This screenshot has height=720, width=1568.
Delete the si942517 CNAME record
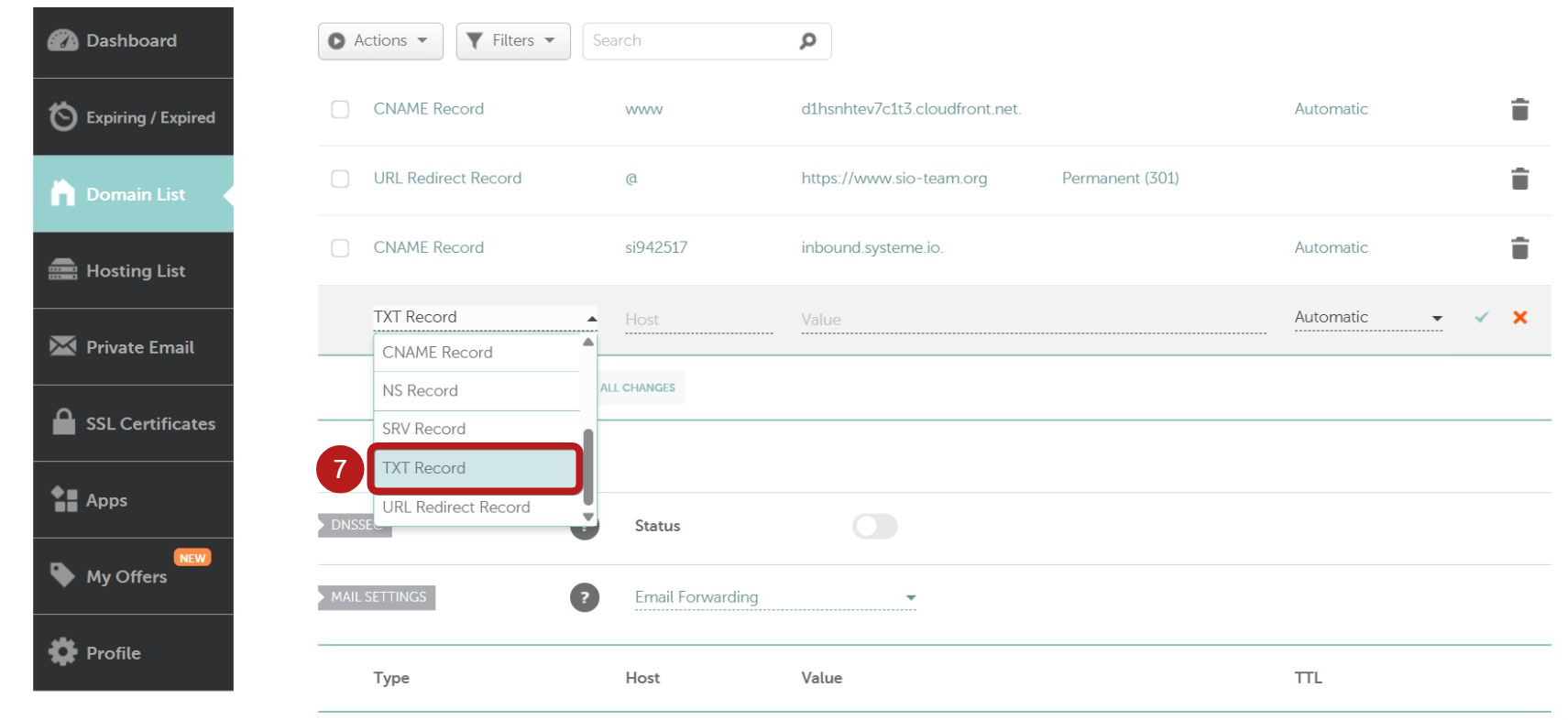[x=1519, y=248]
